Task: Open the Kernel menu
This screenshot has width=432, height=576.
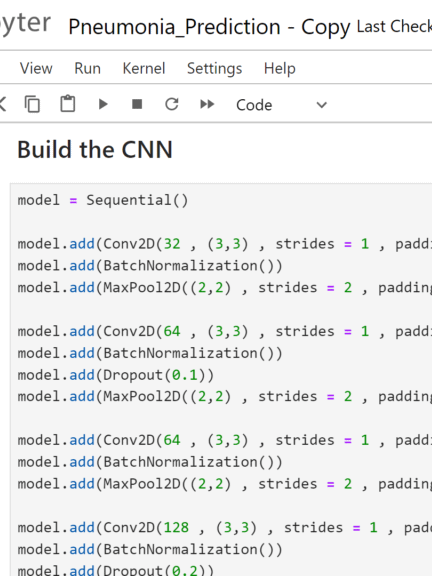Action: [144, 68]
